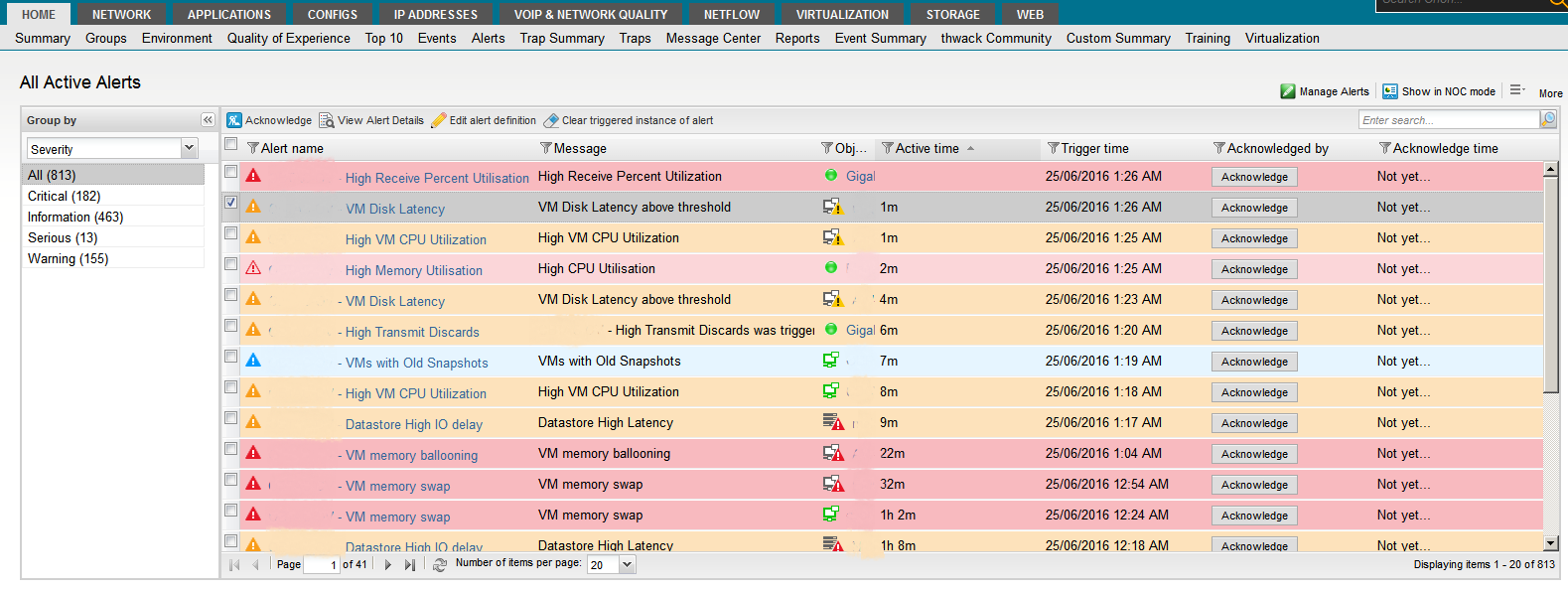
Task: Click the search magnifier icon
Action: (x=1548, y=119)
